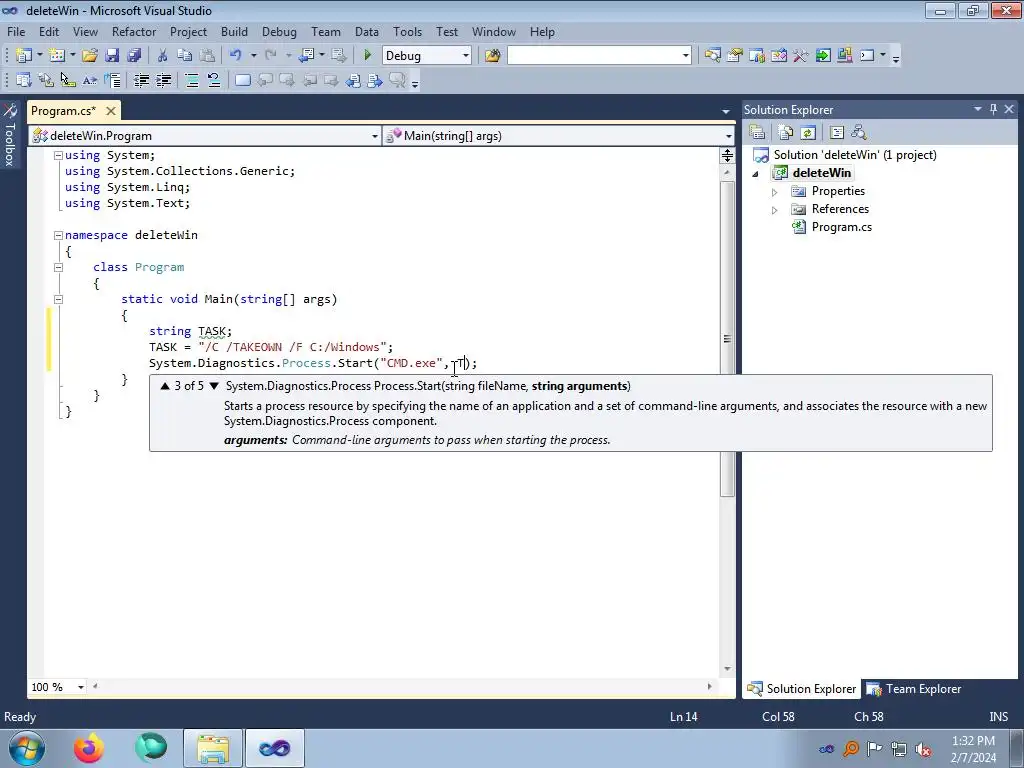Toggle a bookmark on current line
Viewport: 1024px width, 768px height.
[242, 80]
